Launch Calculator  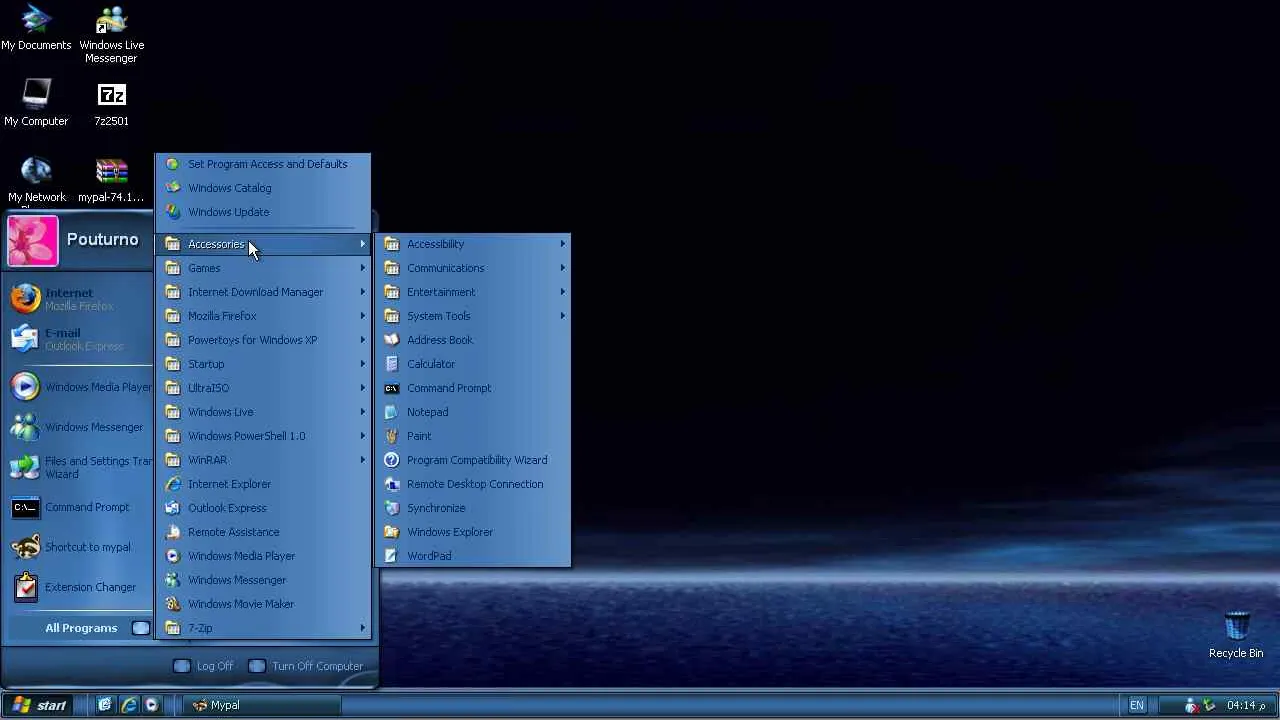pyautogui.click(x=473, y=364)
